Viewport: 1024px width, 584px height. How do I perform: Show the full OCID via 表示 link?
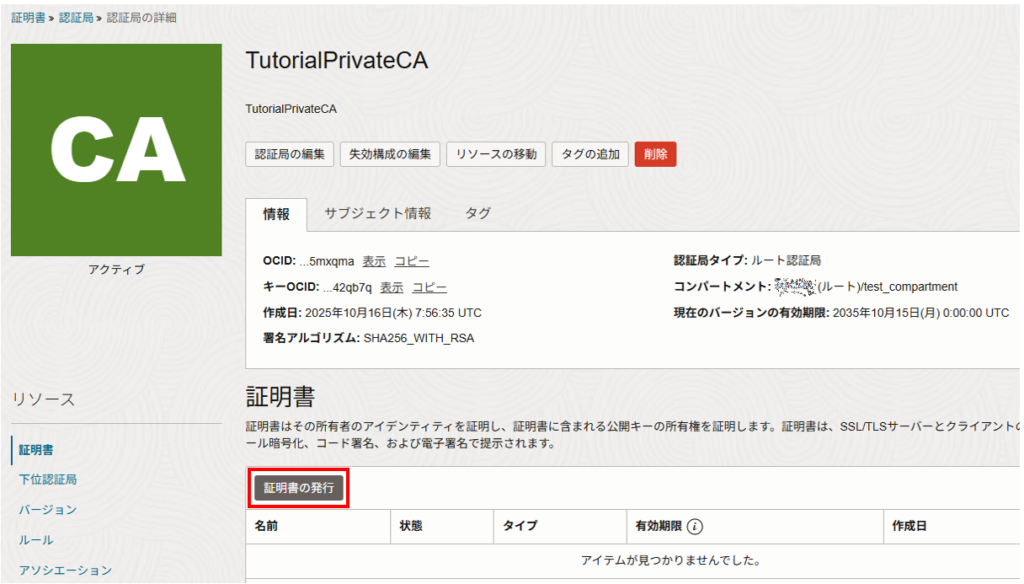(x=374, y=261)
